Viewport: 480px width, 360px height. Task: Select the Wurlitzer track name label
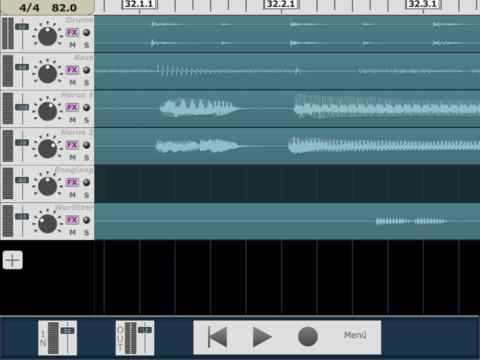74,207
